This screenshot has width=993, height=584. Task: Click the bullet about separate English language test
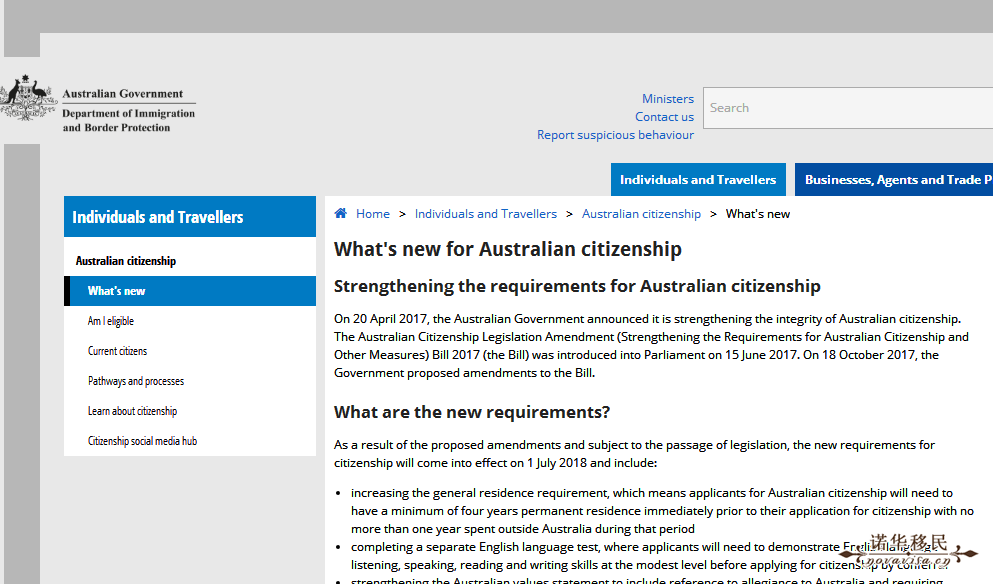point(649,555)
